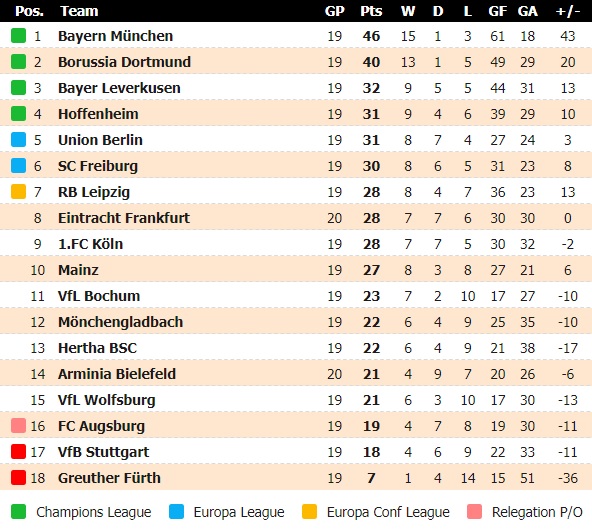Sort table by Pts column header

(x=371, y=11)
